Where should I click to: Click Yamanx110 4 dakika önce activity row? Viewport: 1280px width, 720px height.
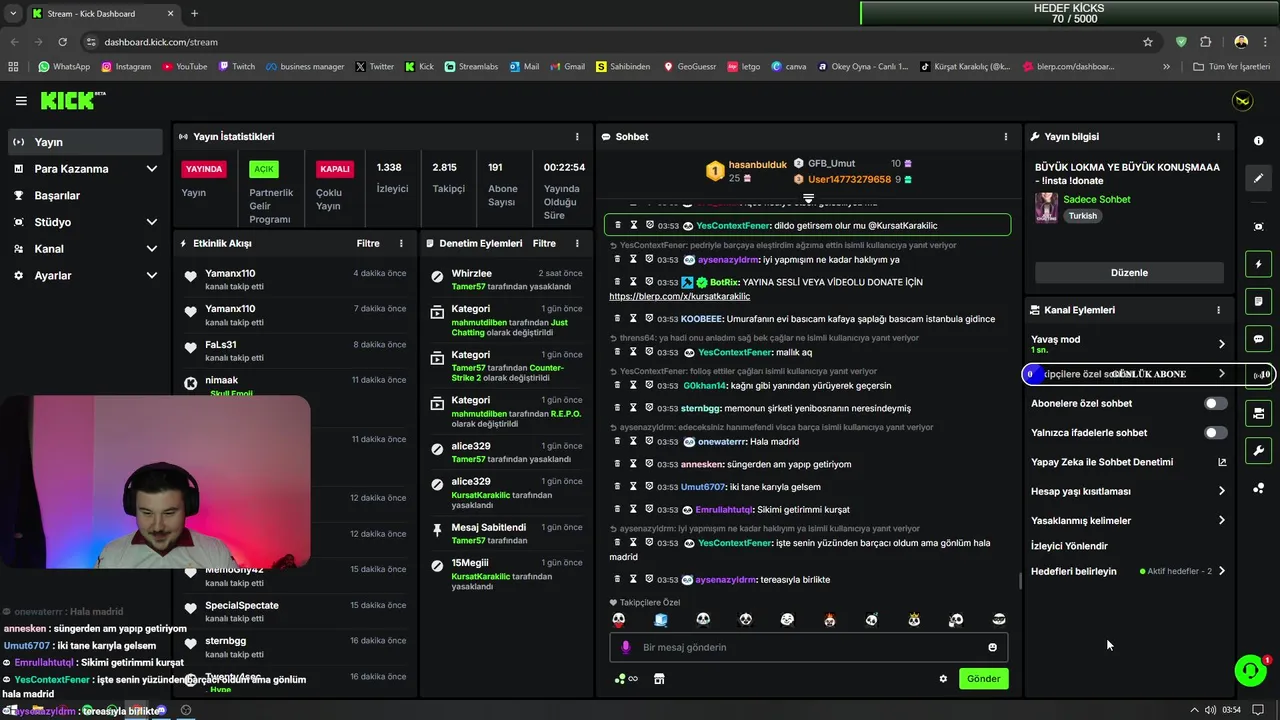pos(294,279)
